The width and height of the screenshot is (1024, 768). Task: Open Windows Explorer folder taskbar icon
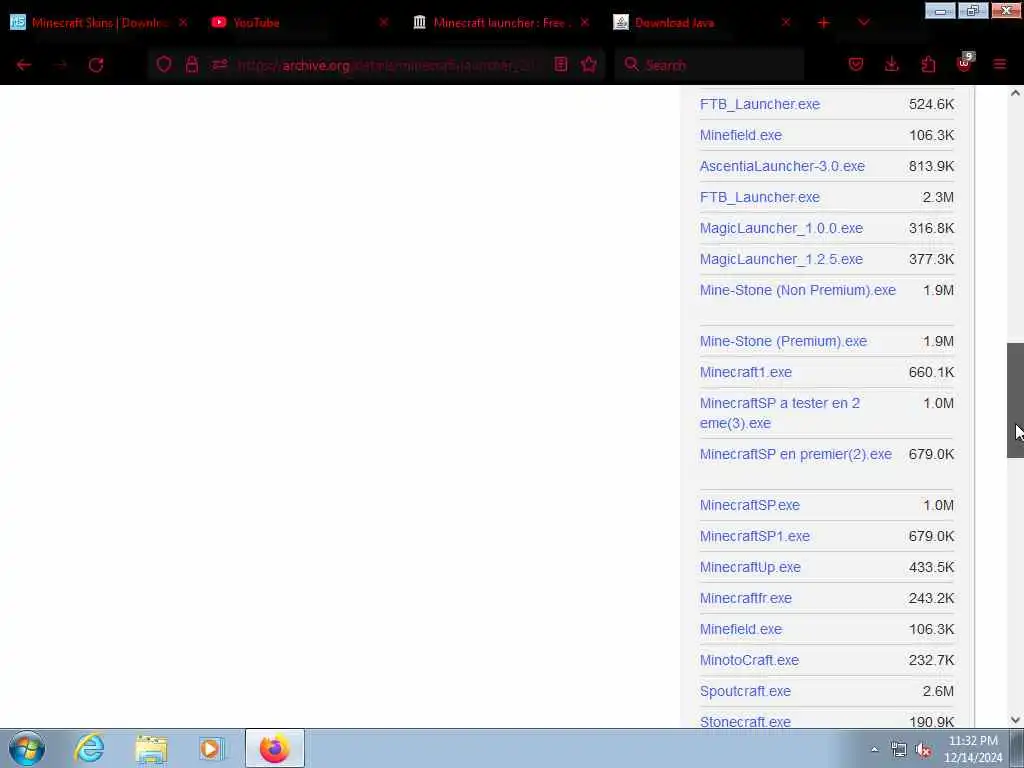tap(152, 748)
